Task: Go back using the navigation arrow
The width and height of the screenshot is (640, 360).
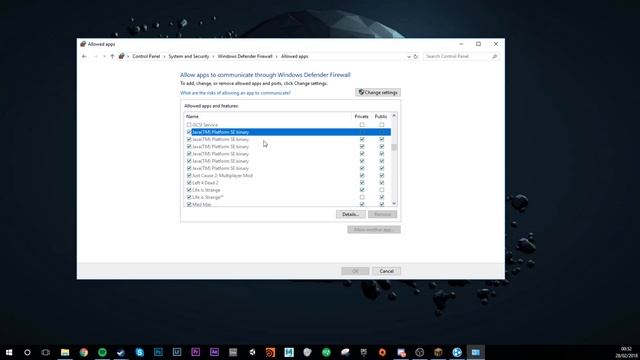Action: point(84,56)
